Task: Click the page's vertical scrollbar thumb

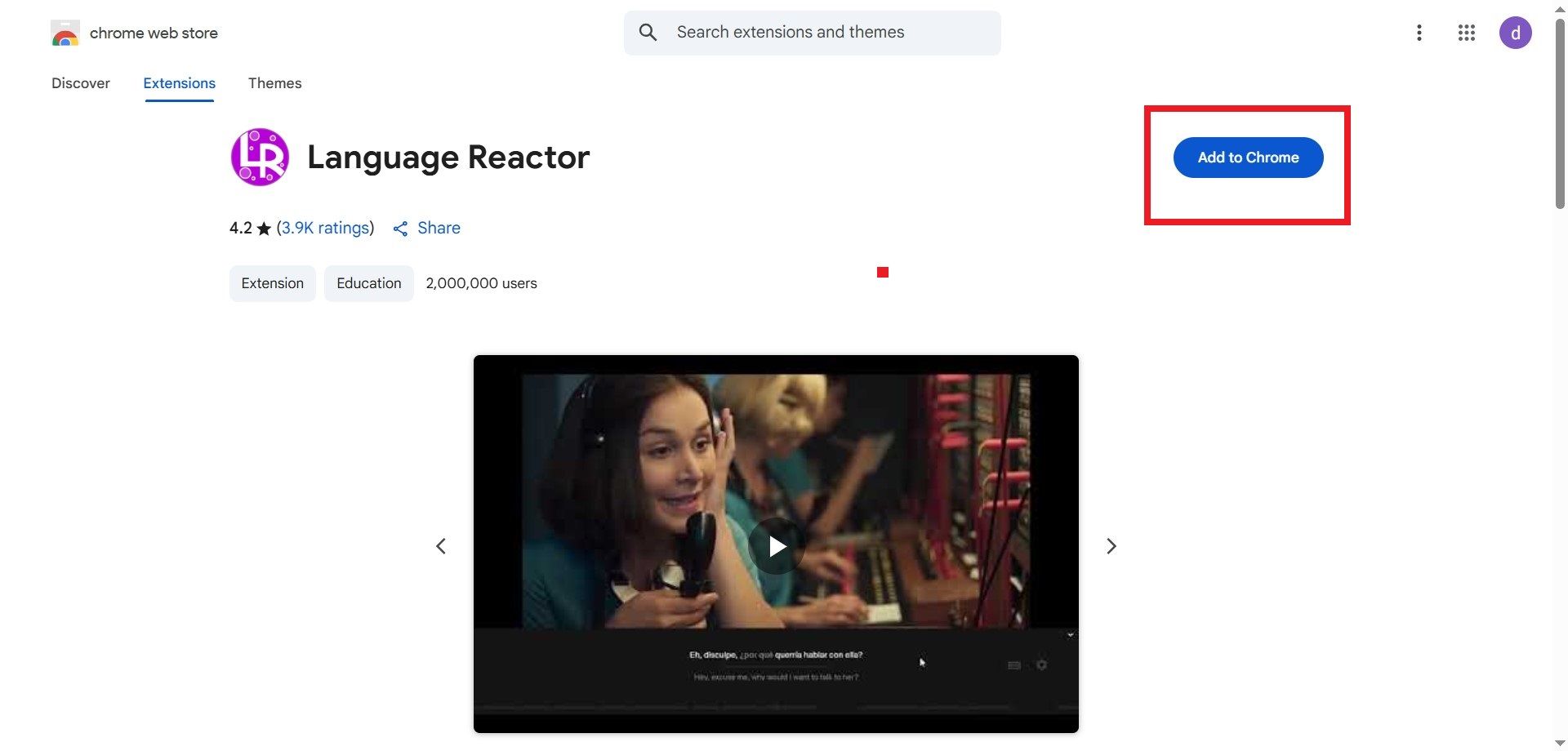Action: (x=1560, y=114)
